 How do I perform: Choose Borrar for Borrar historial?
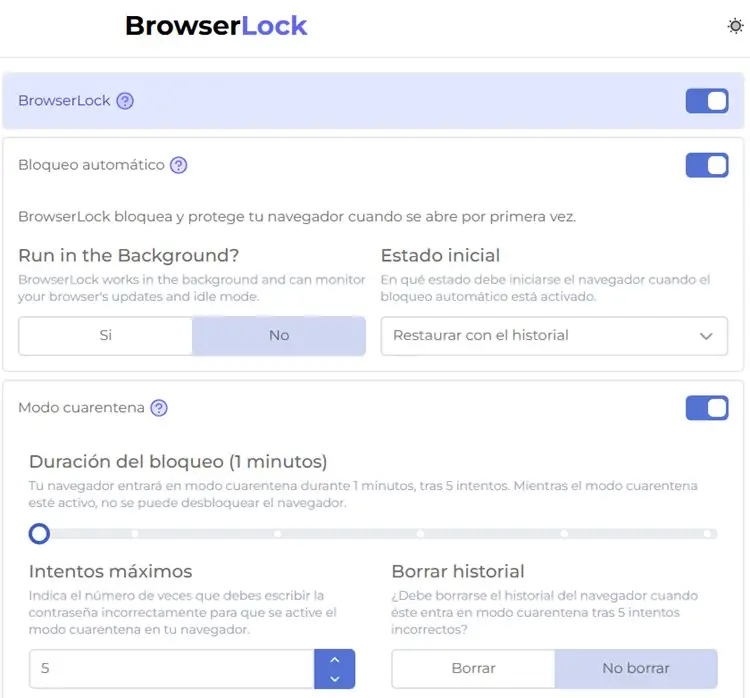point(474,668)
